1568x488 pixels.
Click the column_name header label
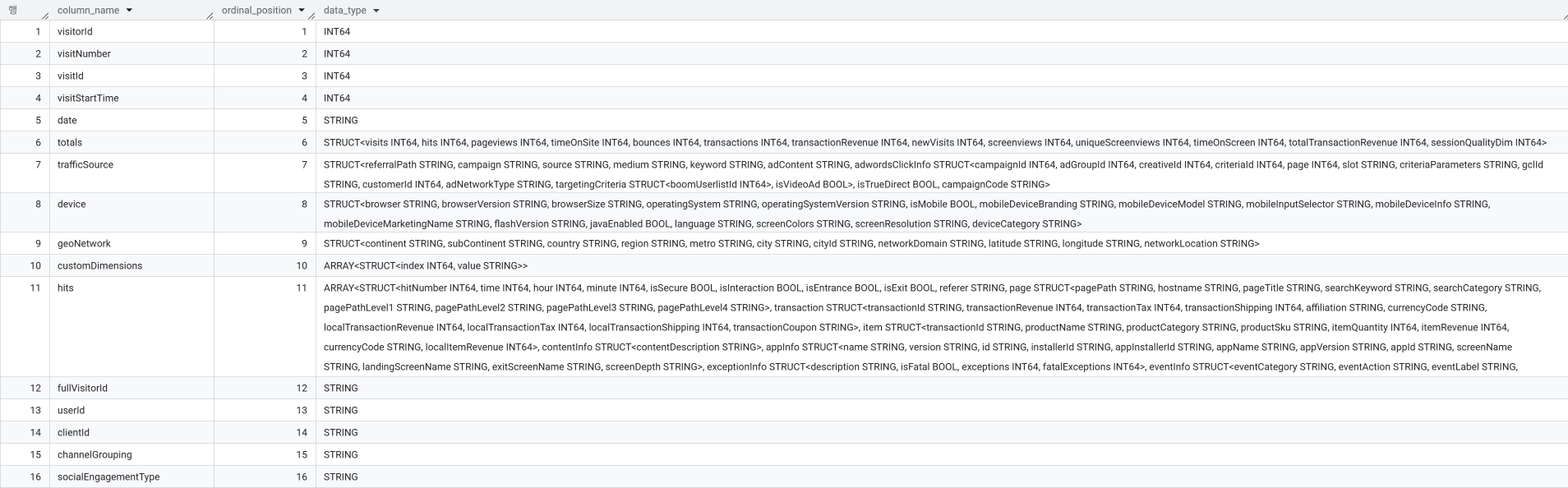(88, 11)
